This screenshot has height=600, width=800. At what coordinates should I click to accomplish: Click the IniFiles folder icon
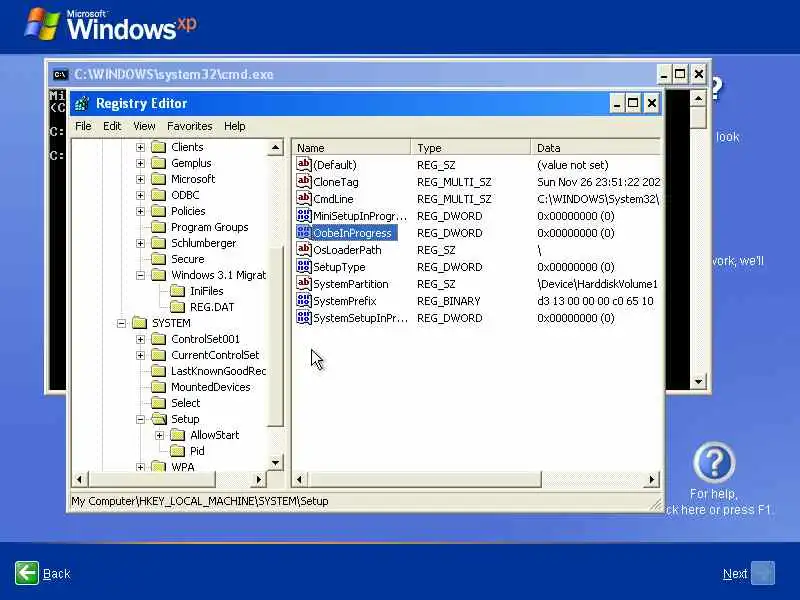(178, 291)
